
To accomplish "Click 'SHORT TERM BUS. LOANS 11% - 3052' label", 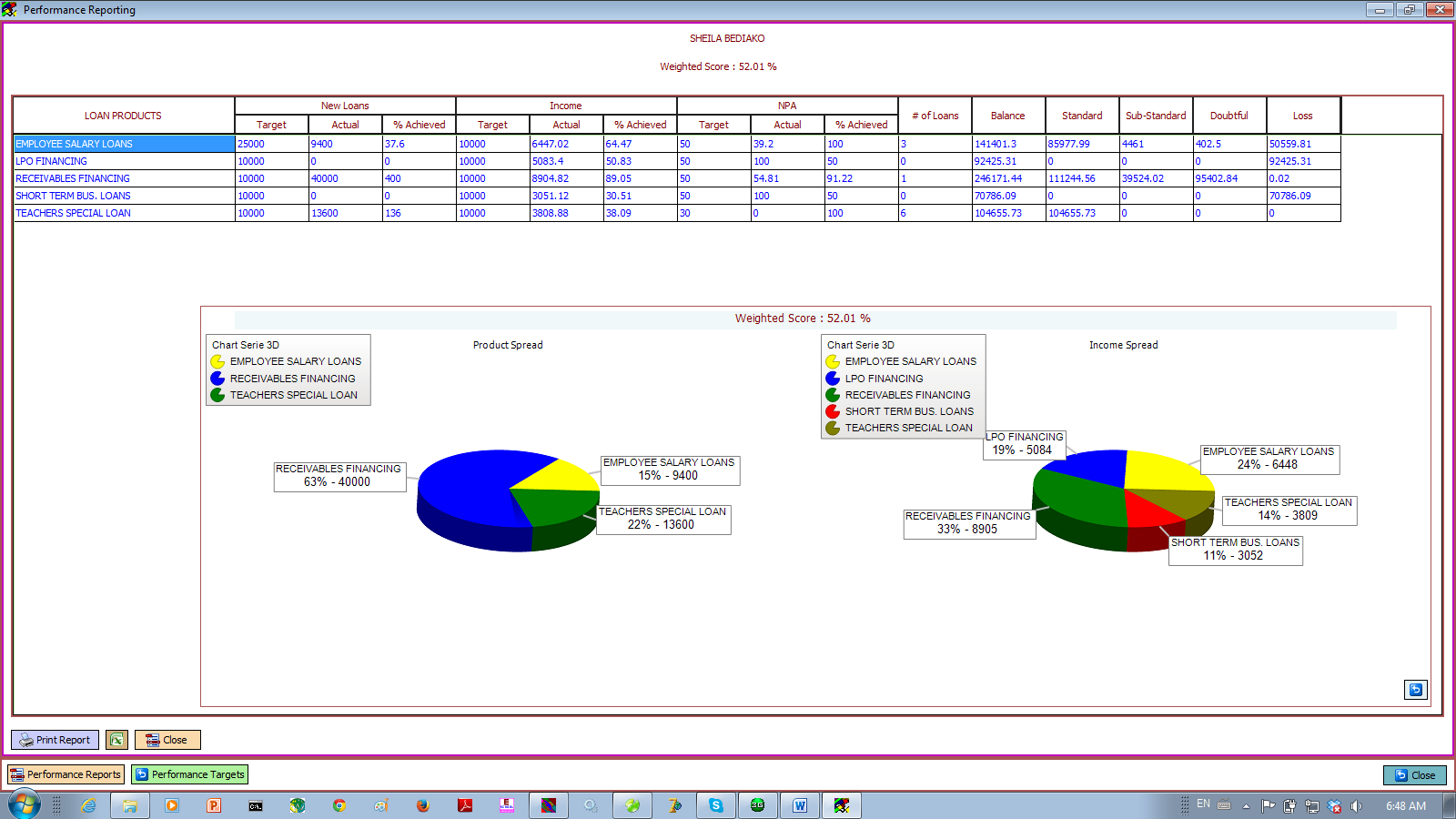I will point(1236,550).
